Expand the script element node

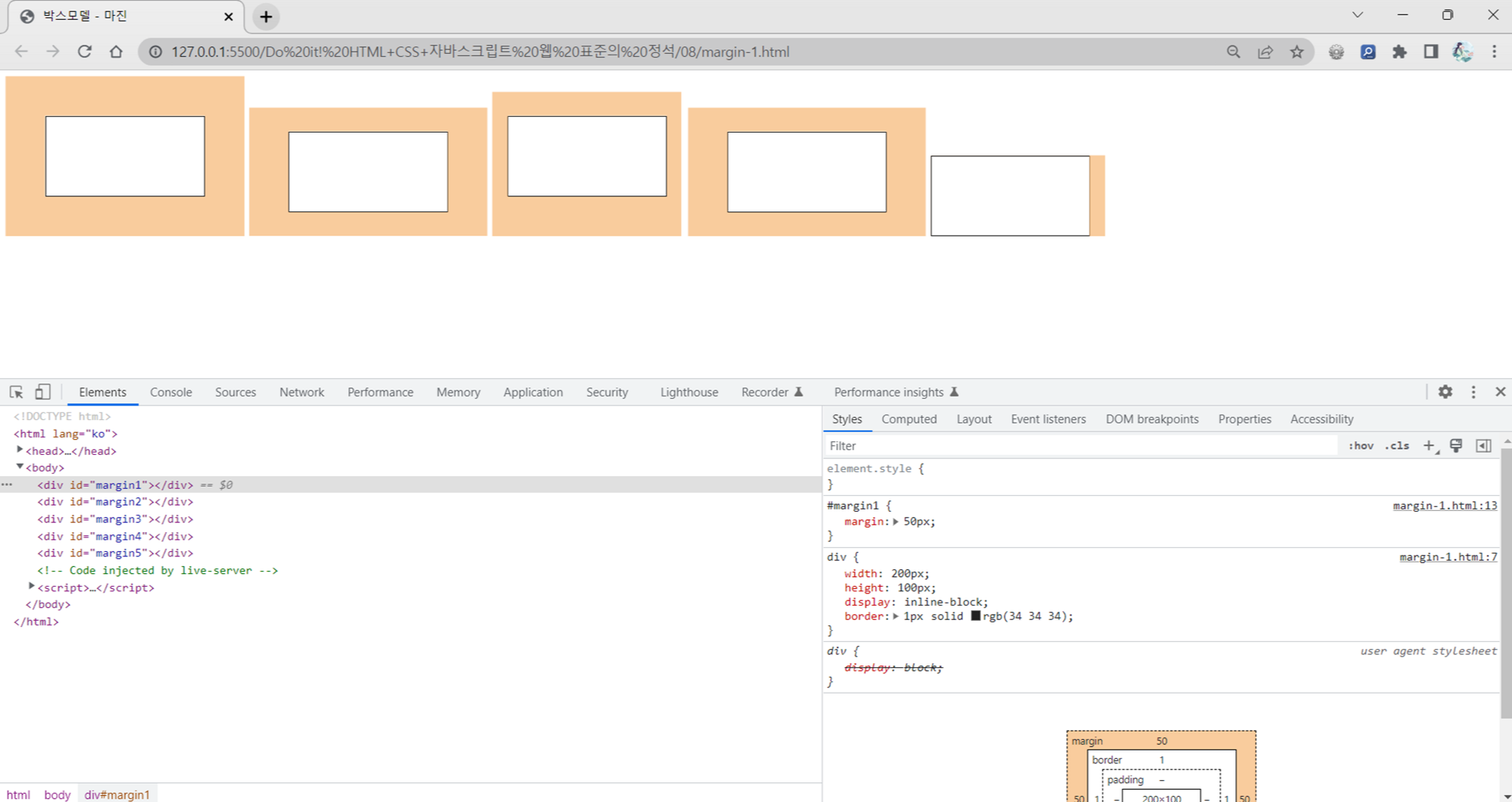(32, 587)
